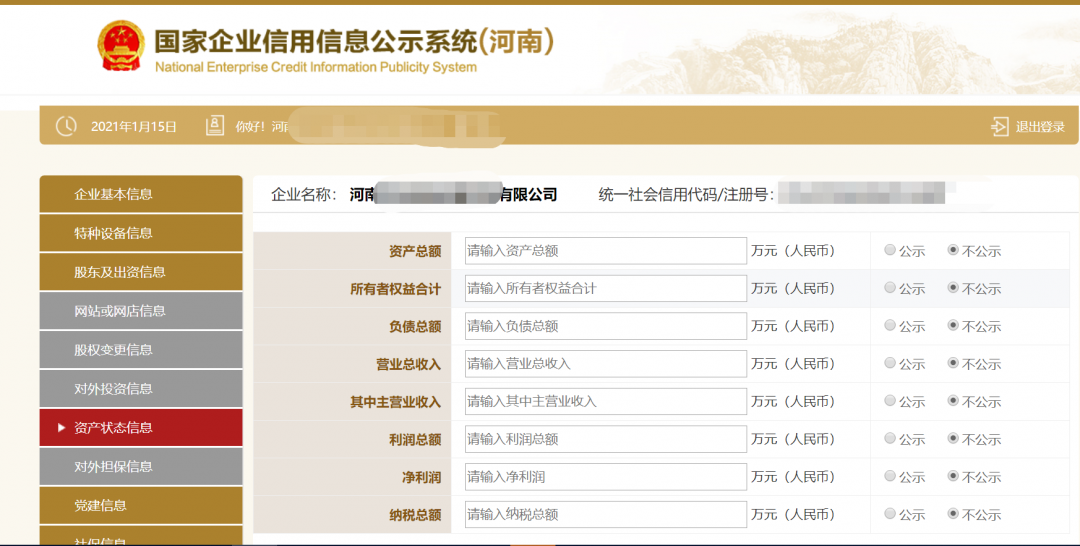Choose 不公示 for 其中主营业收入
The height and width of the screenshot is (546, 1080).
953,401
